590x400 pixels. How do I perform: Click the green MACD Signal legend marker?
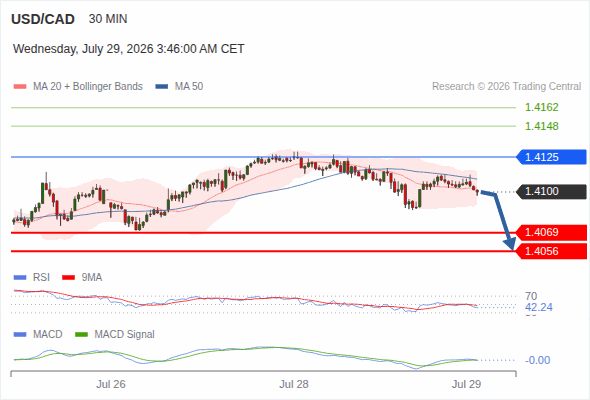click(81, 335)
